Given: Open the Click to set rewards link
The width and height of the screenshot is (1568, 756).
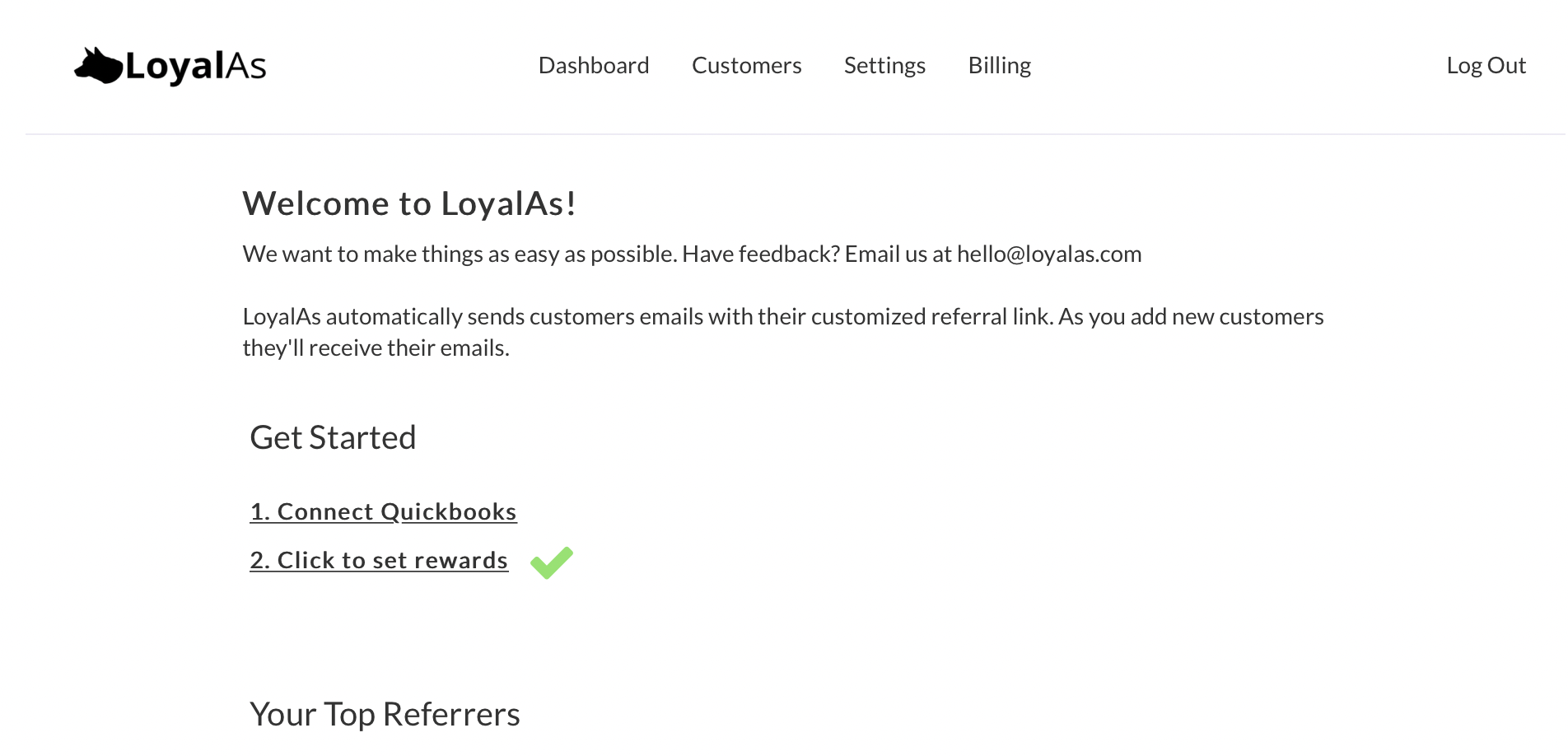Looking at the screenshot, I should (x=379, y=560).
